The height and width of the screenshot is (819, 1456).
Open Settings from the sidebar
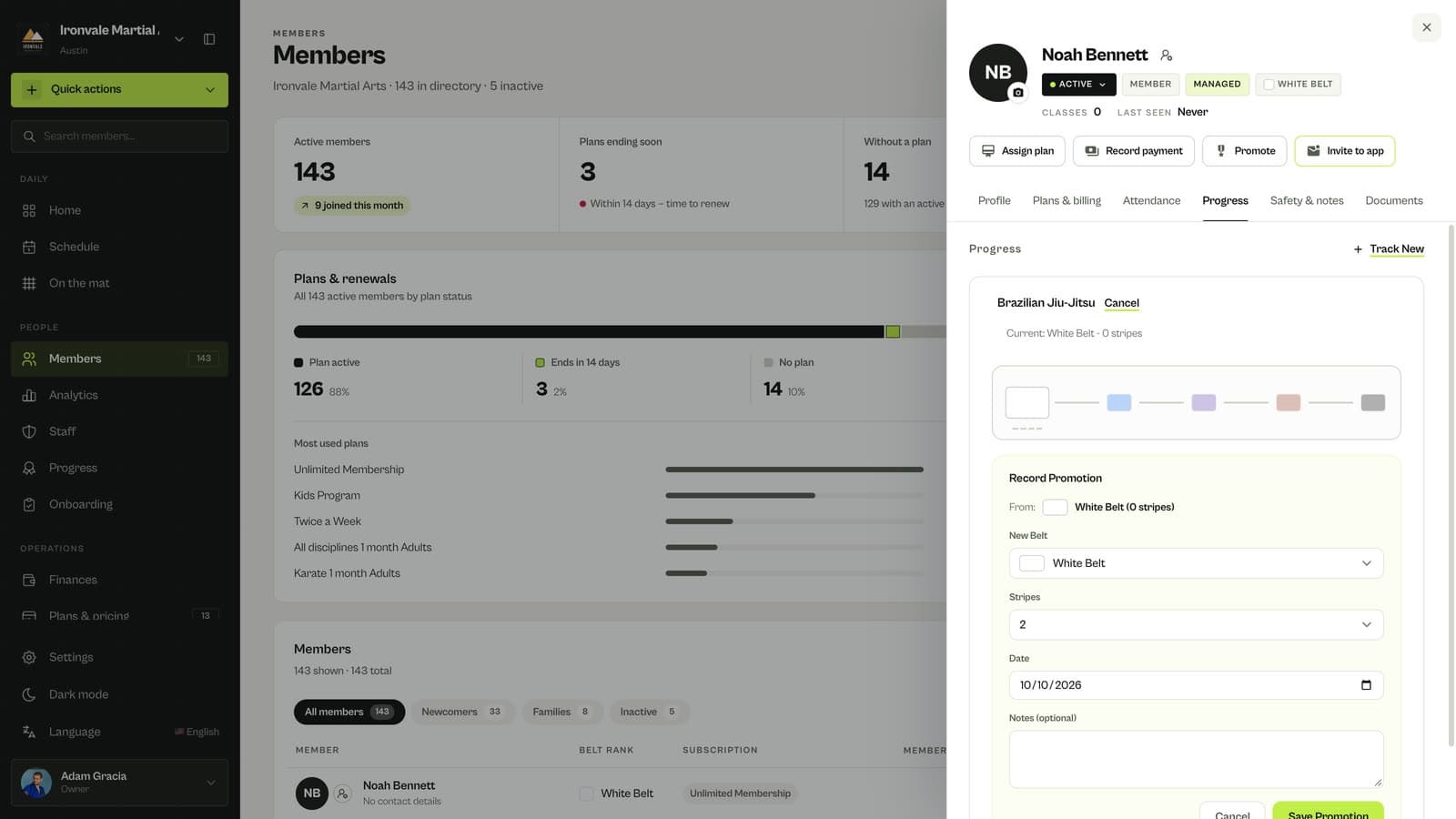click(x=119, y=657)
